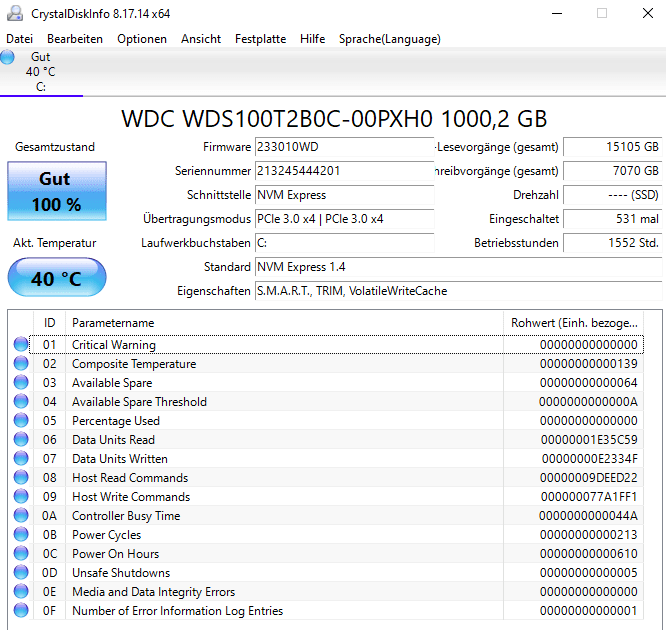666x630 pixels.
Task: Click status orb for Power On Hours row
Action: 21,553
